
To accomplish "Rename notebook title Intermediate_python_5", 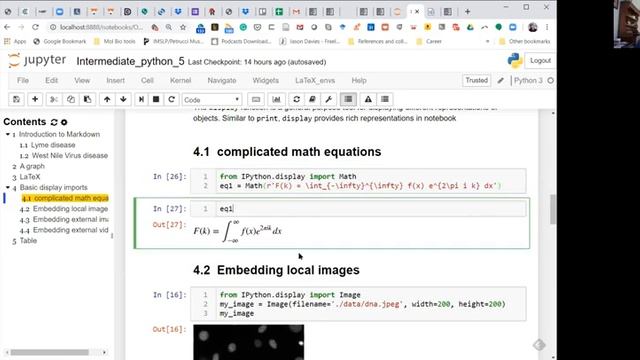I will tap(130, 62).
